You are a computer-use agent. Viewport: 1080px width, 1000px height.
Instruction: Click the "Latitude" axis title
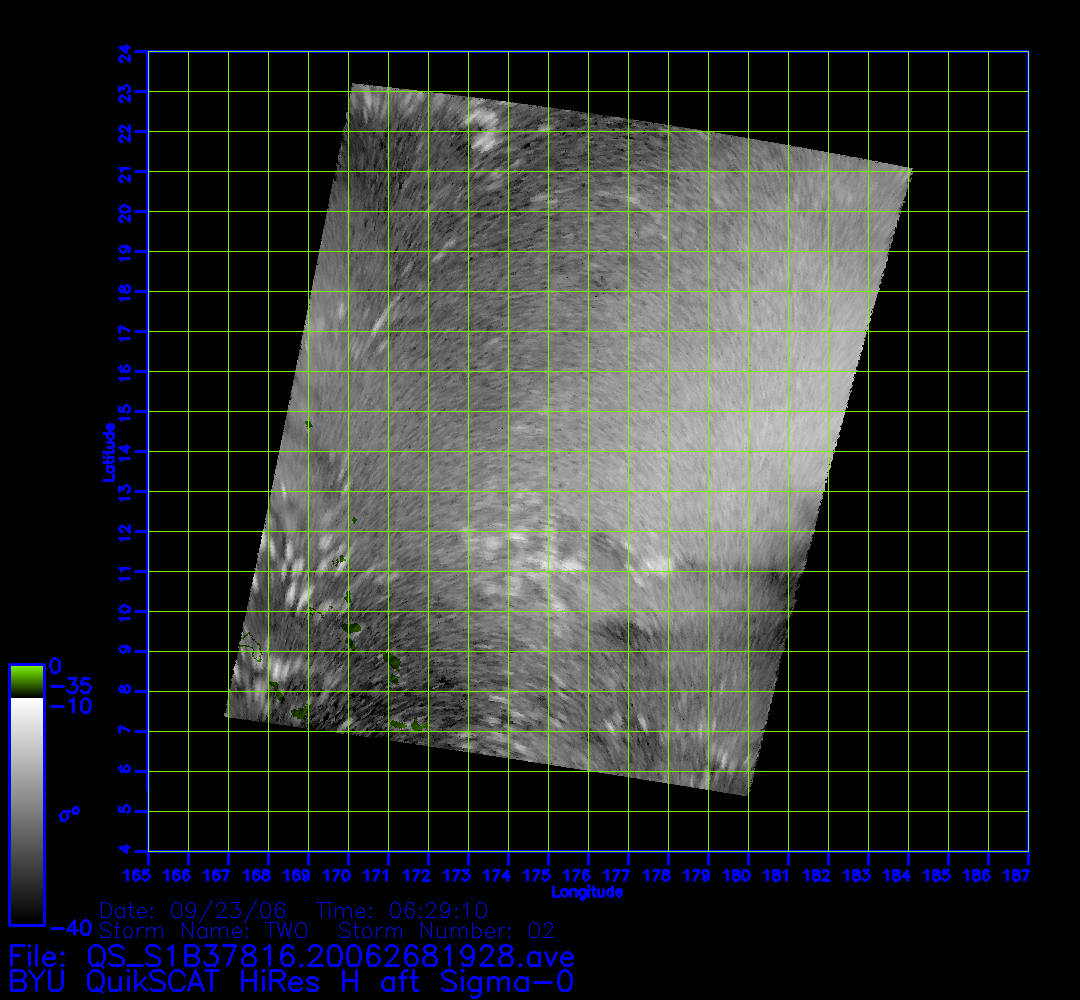click(x=107, y=452)
